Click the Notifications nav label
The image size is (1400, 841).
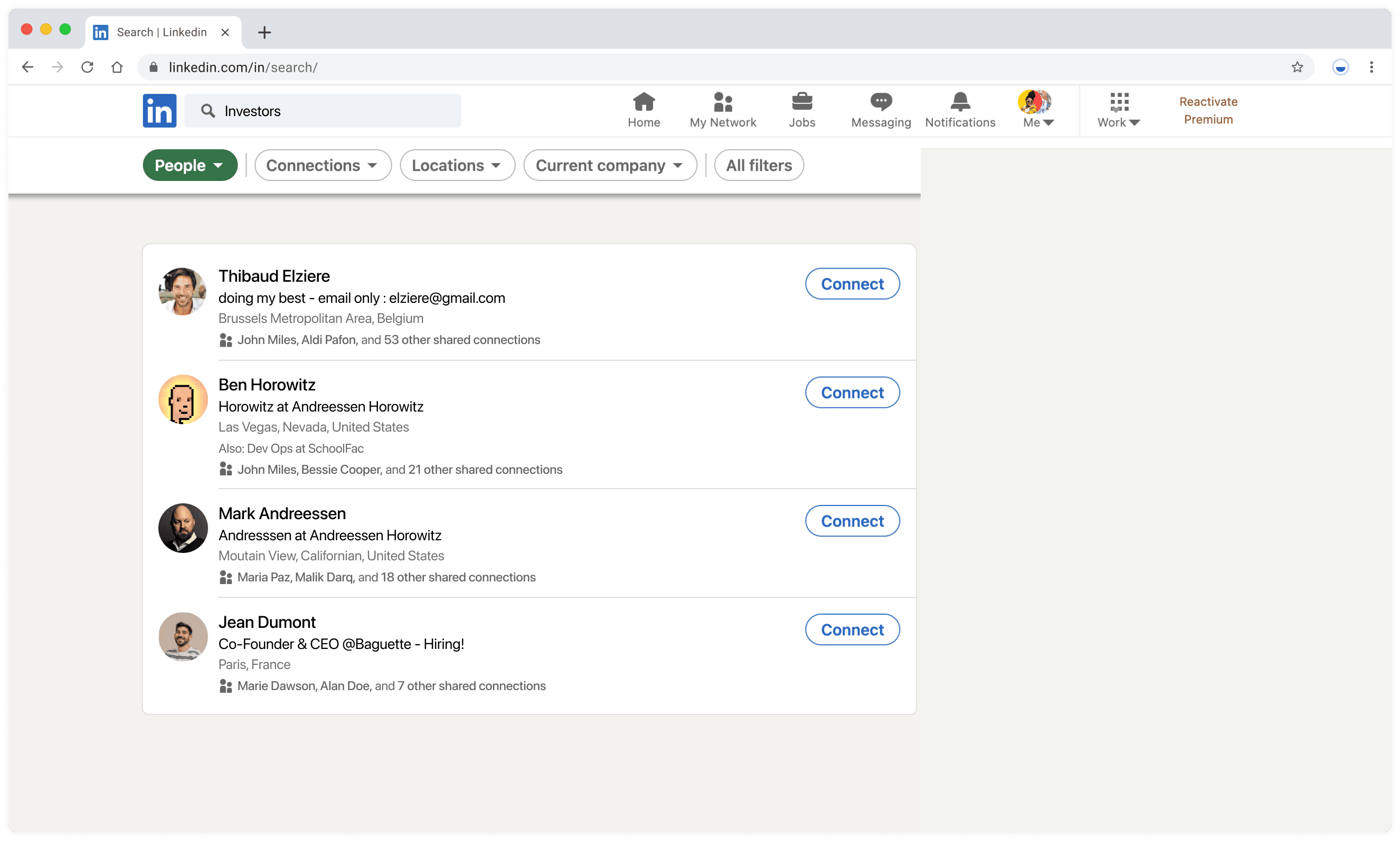point(960,122)
